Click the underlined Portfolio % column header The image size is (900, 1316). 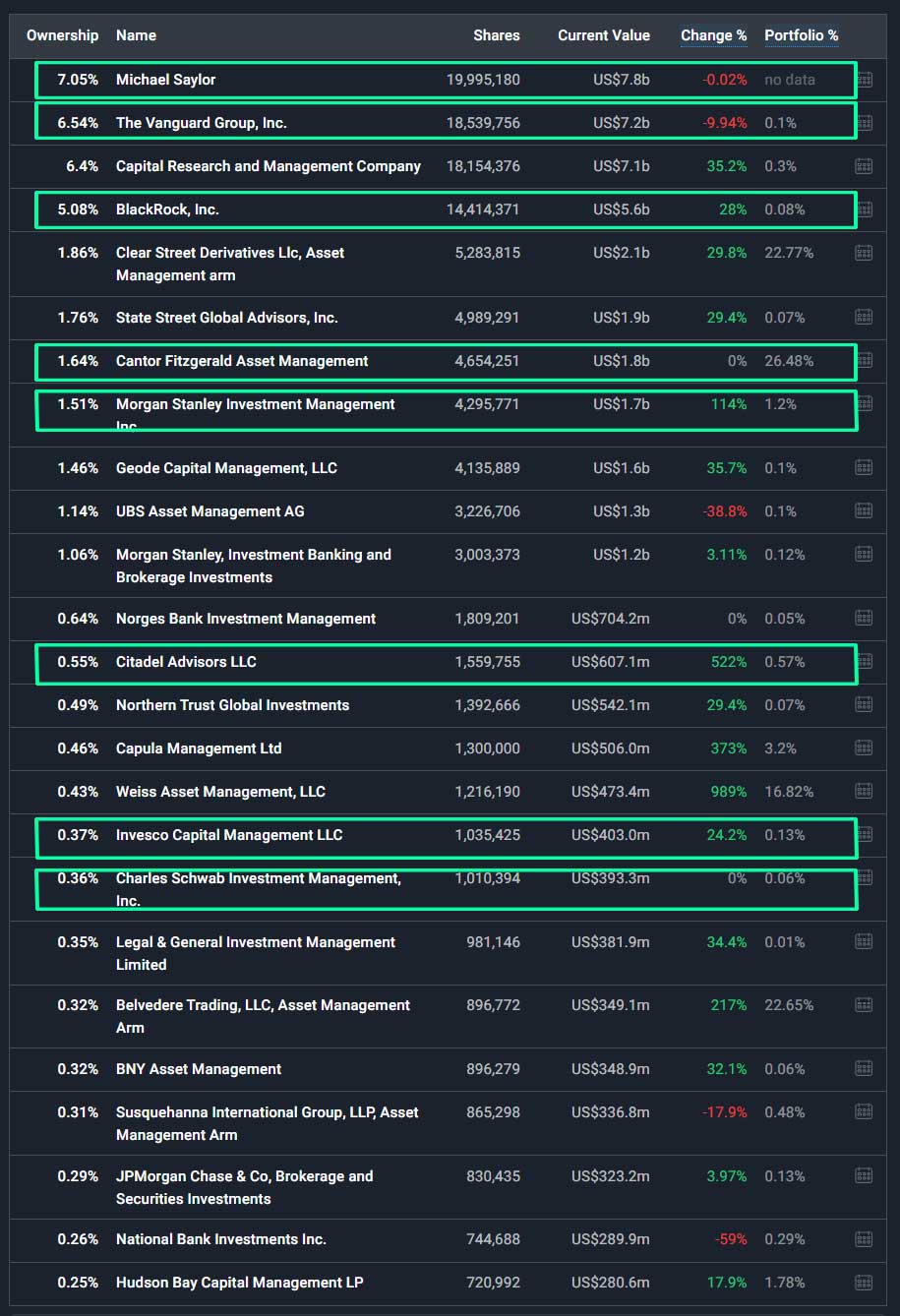(x=801, y=35)
